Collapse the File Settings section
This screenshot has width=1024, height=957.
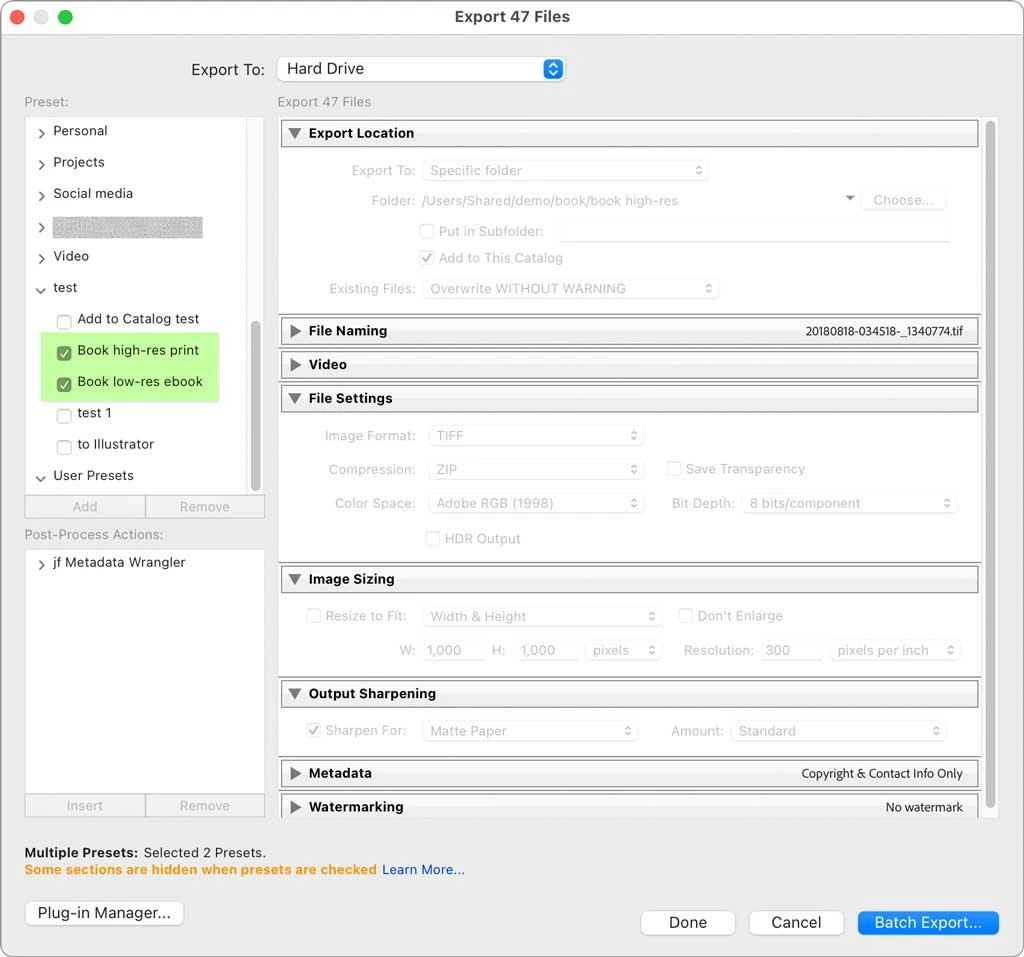[x=295, y=398]
